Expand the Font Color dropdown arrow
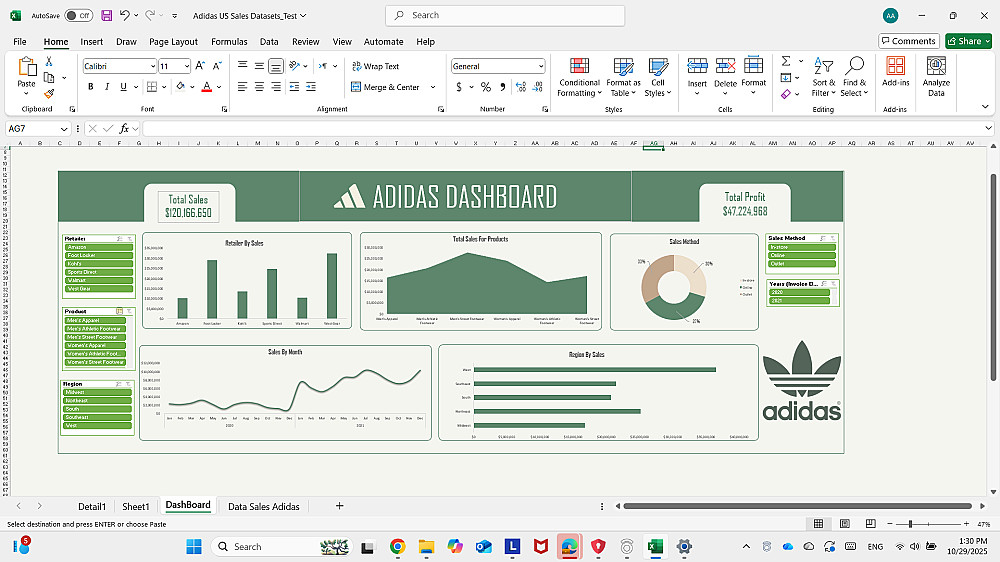 click(219, 87)
